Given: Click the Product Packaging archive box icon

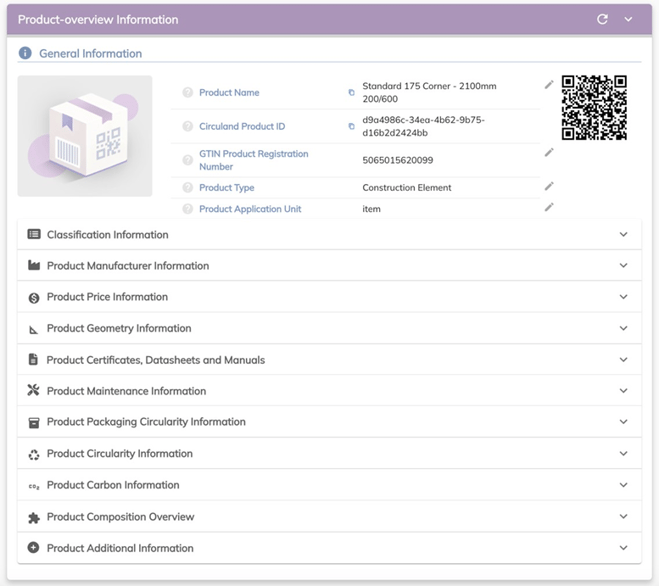Looking at the screenshot, I should (x=34, y=422).
